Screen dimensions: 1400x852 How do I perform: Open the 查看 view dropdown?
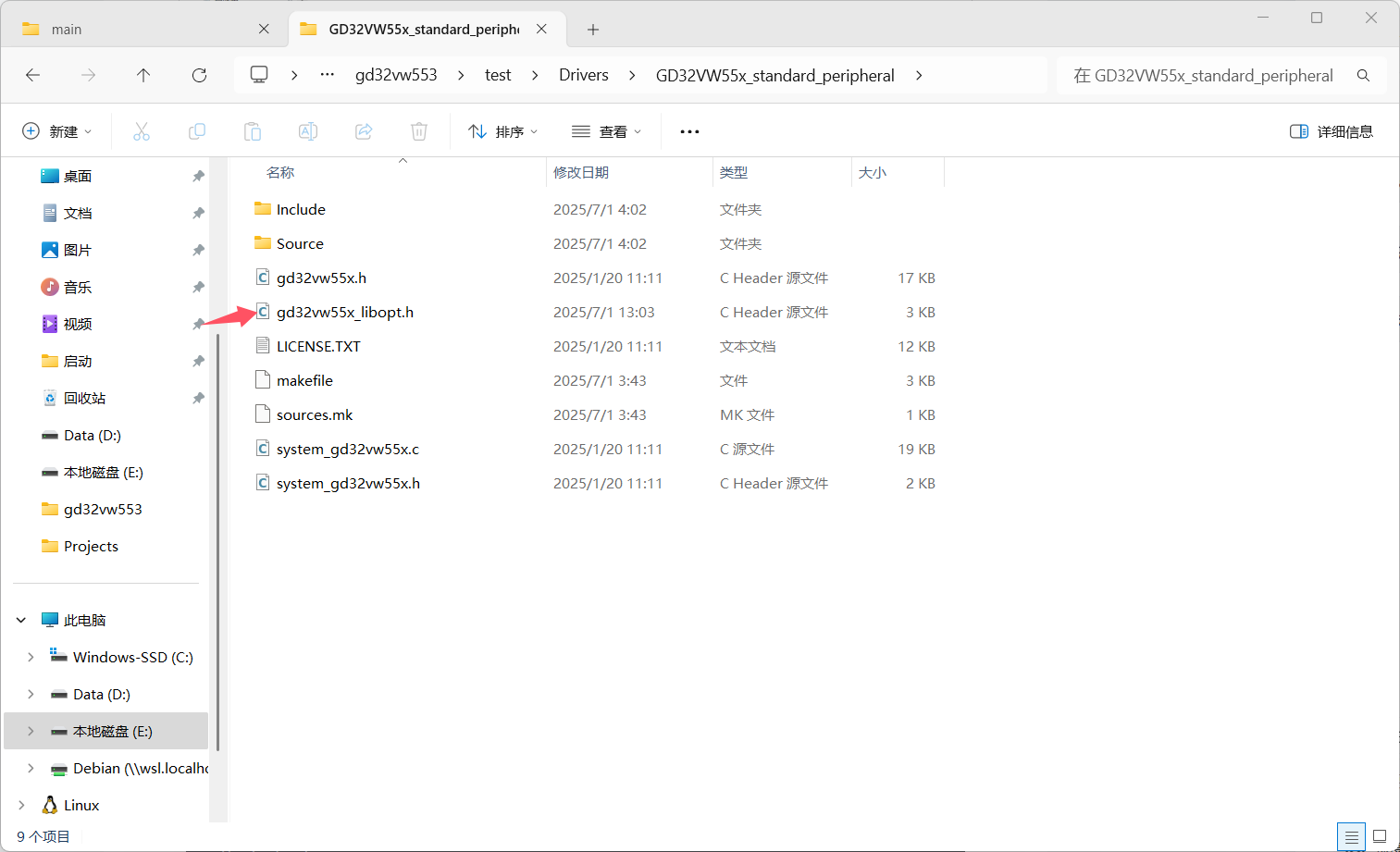tap(606, 130)
